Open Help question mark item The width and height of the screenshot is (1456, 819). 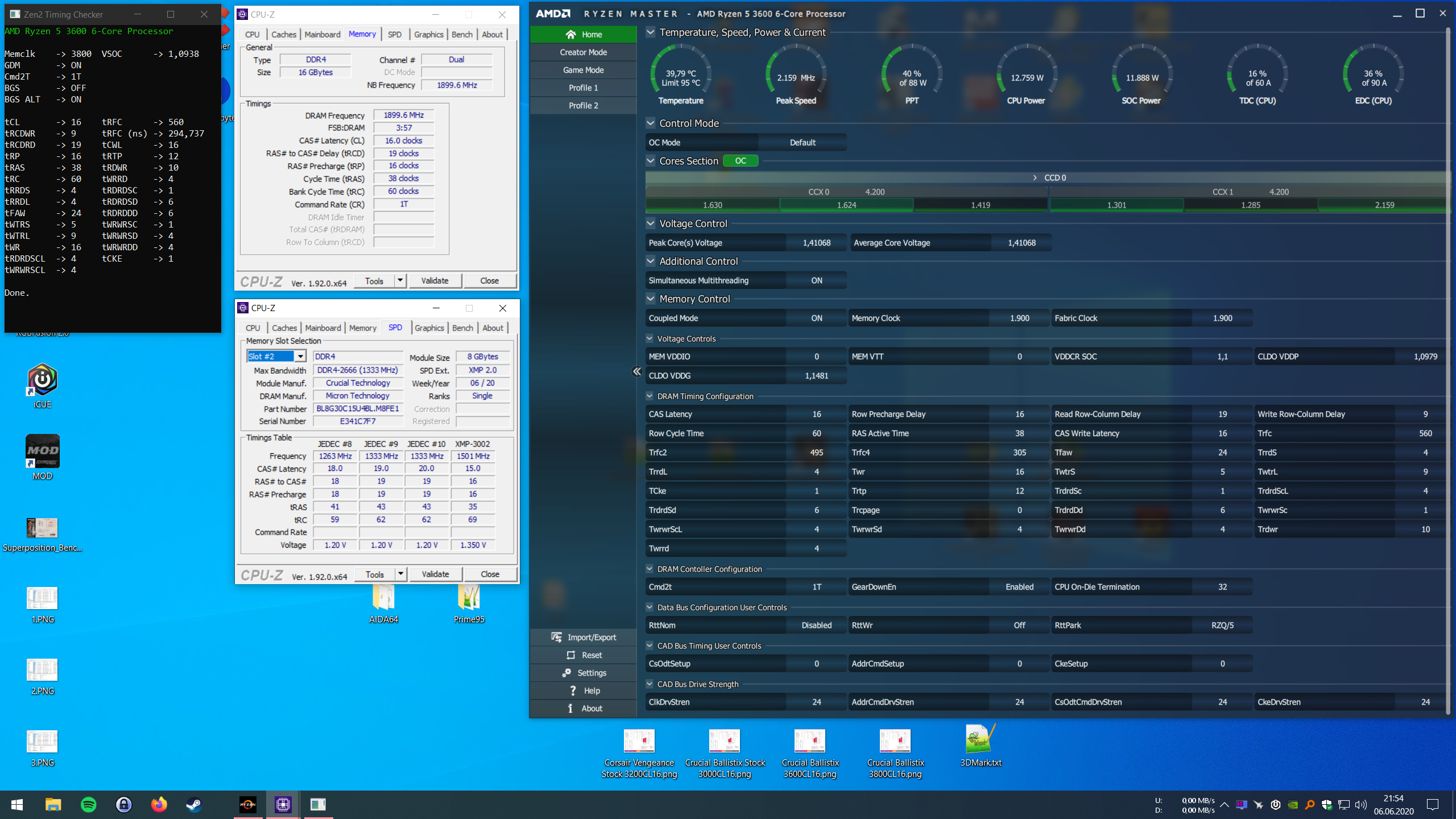pyautogui.click(x=573, y=690)
